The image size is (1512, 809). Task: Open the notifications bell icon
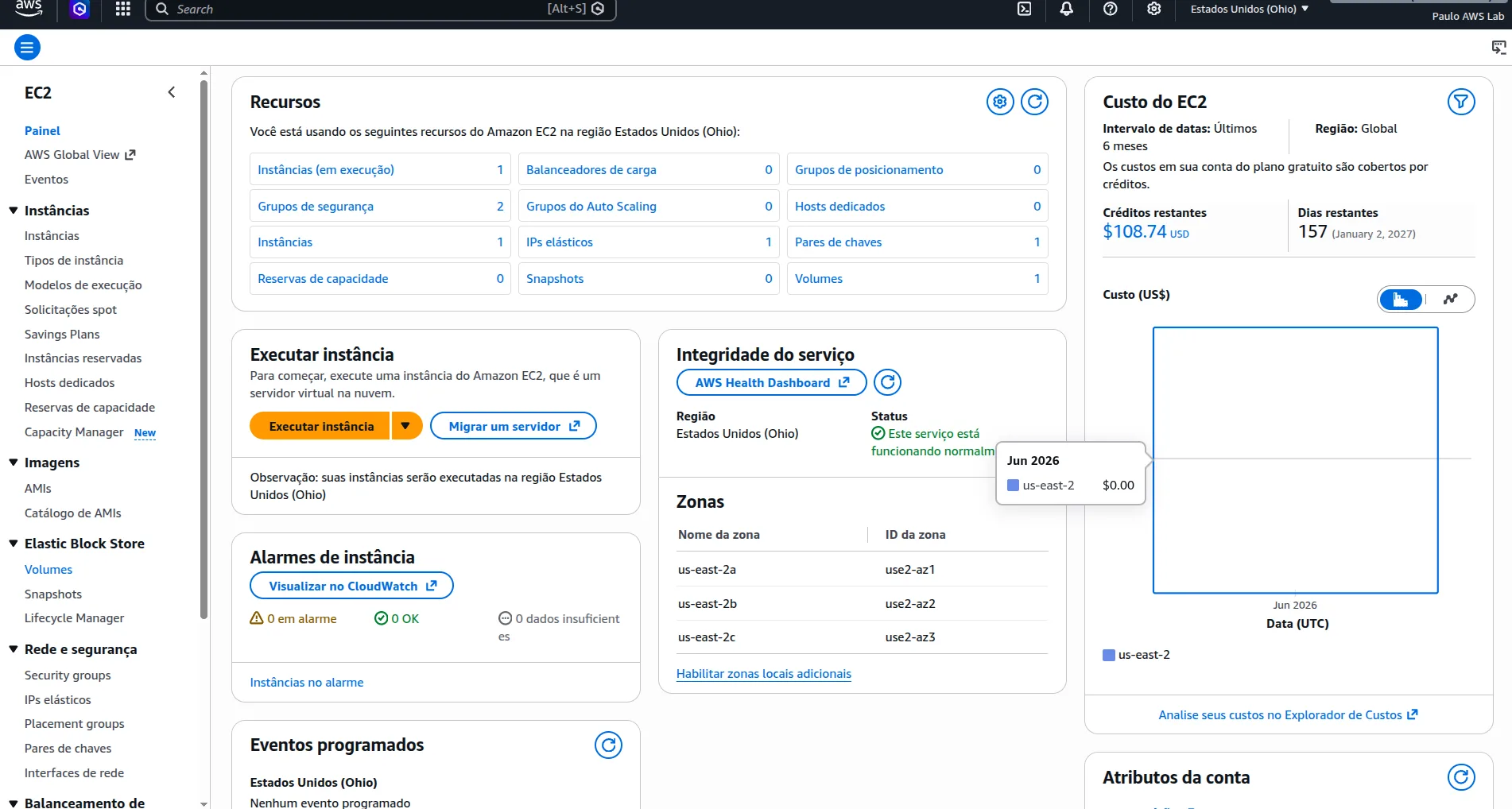point(1067,9)
